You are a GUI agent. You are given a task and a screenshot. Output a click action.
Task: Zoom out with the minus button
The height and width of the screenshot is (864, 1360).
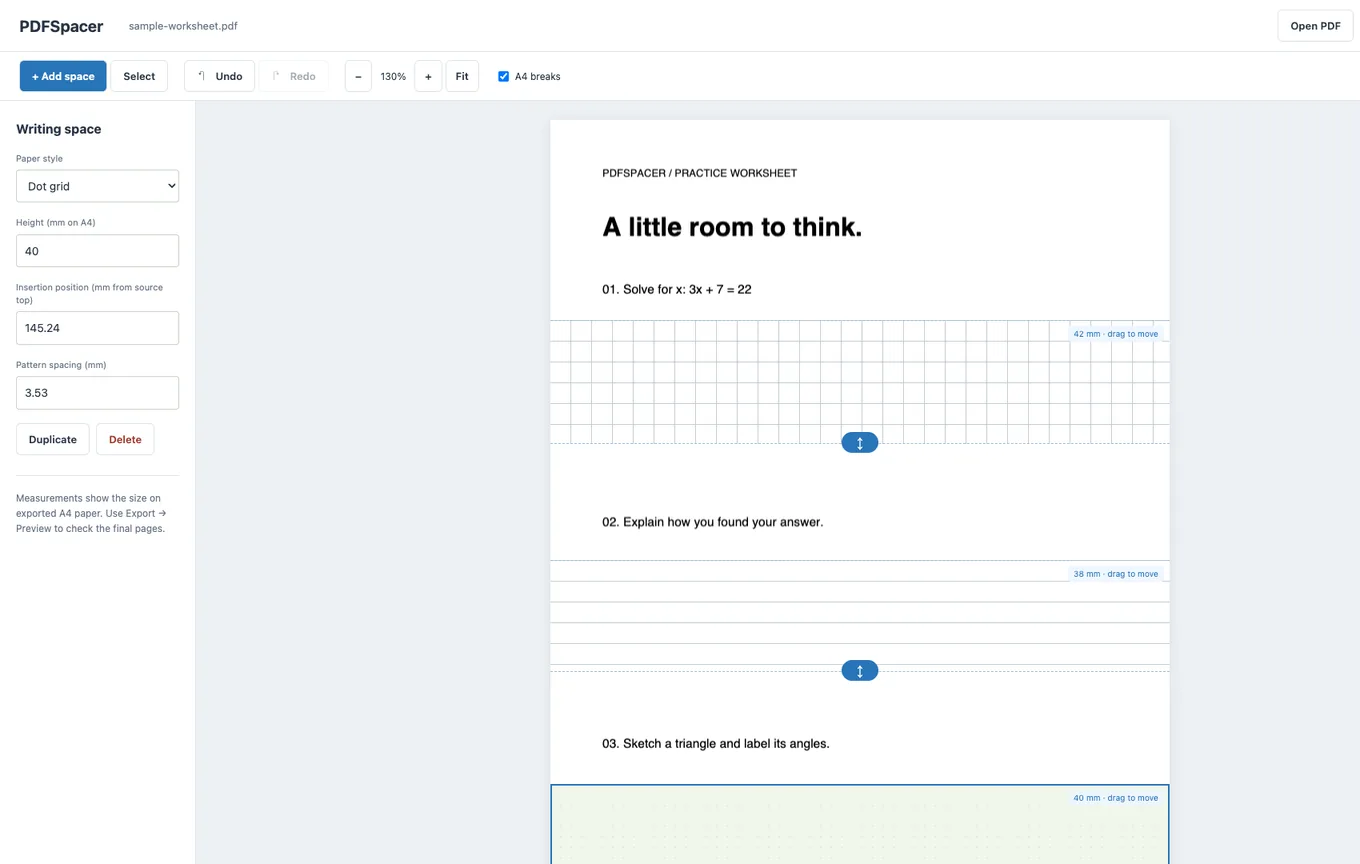(358, 76)
